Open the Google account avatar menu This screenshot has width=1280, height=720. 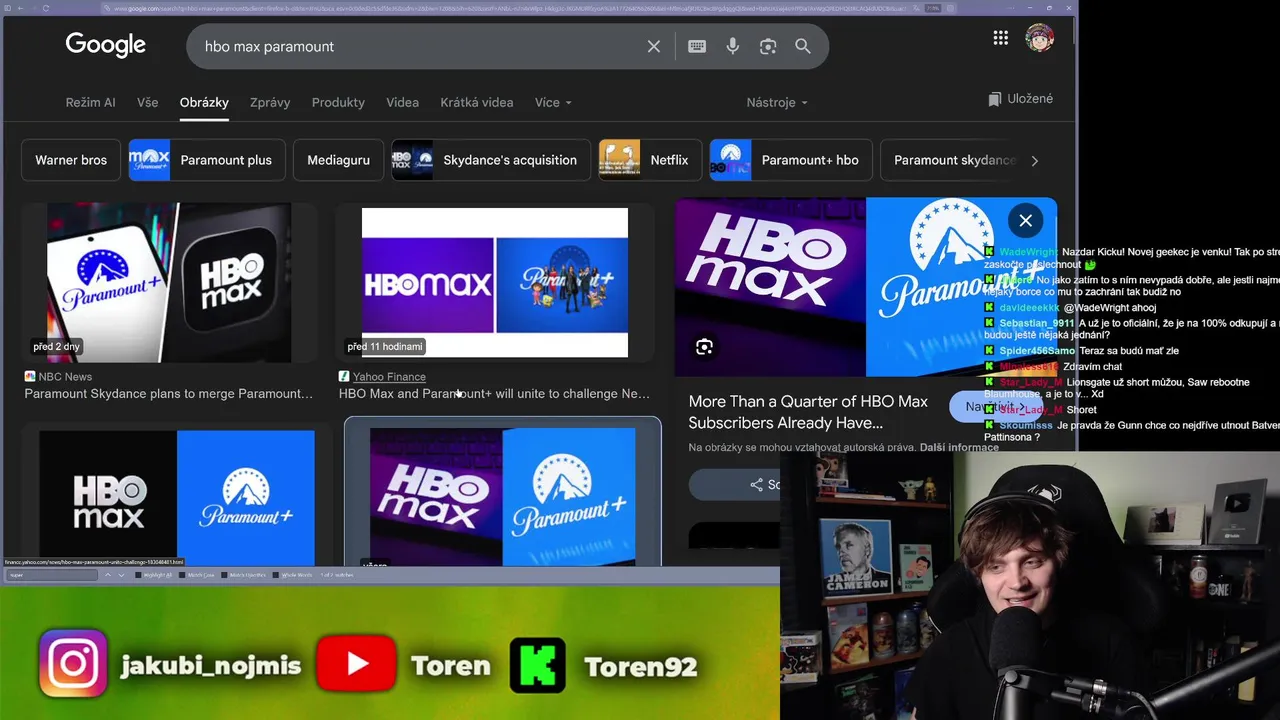[1039, 38]
